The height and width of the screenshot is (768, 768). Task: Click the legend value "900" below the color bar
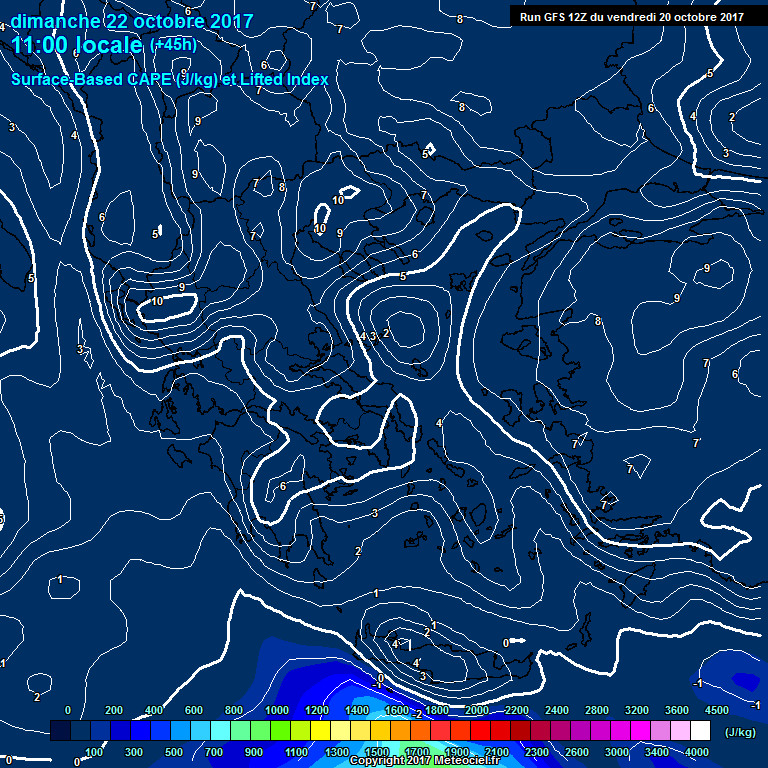point(254,752)
